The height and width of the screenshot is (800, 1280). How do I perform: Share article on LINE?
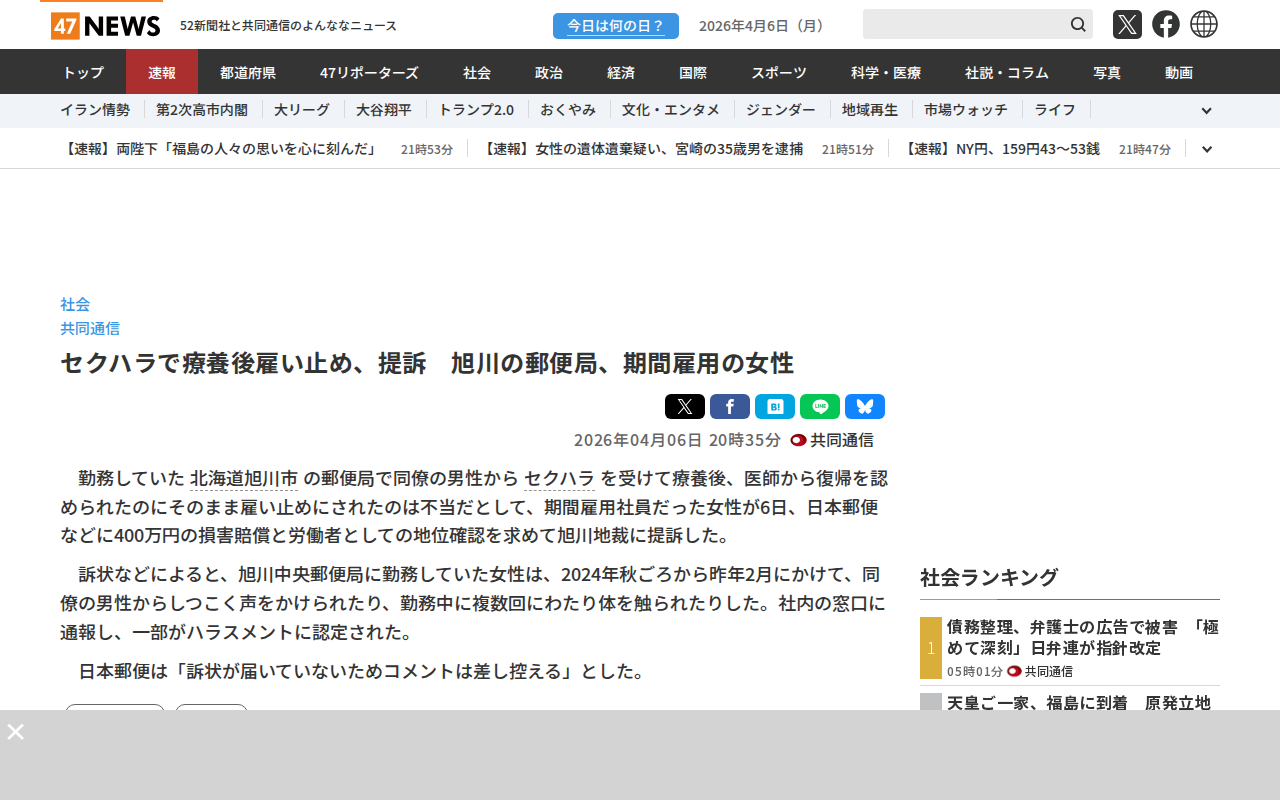point(820,406)
